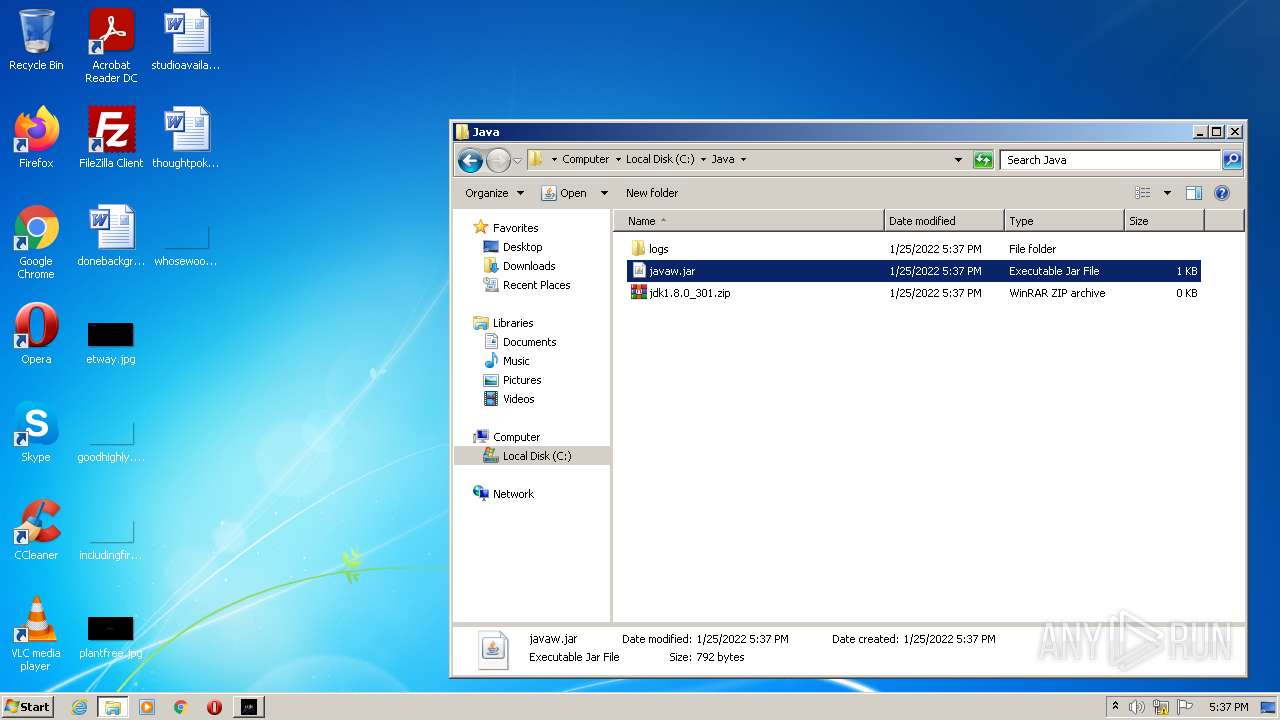Open the Organize dropdown menu
This screenshot has height=720, width=1280.
point(494,193)
